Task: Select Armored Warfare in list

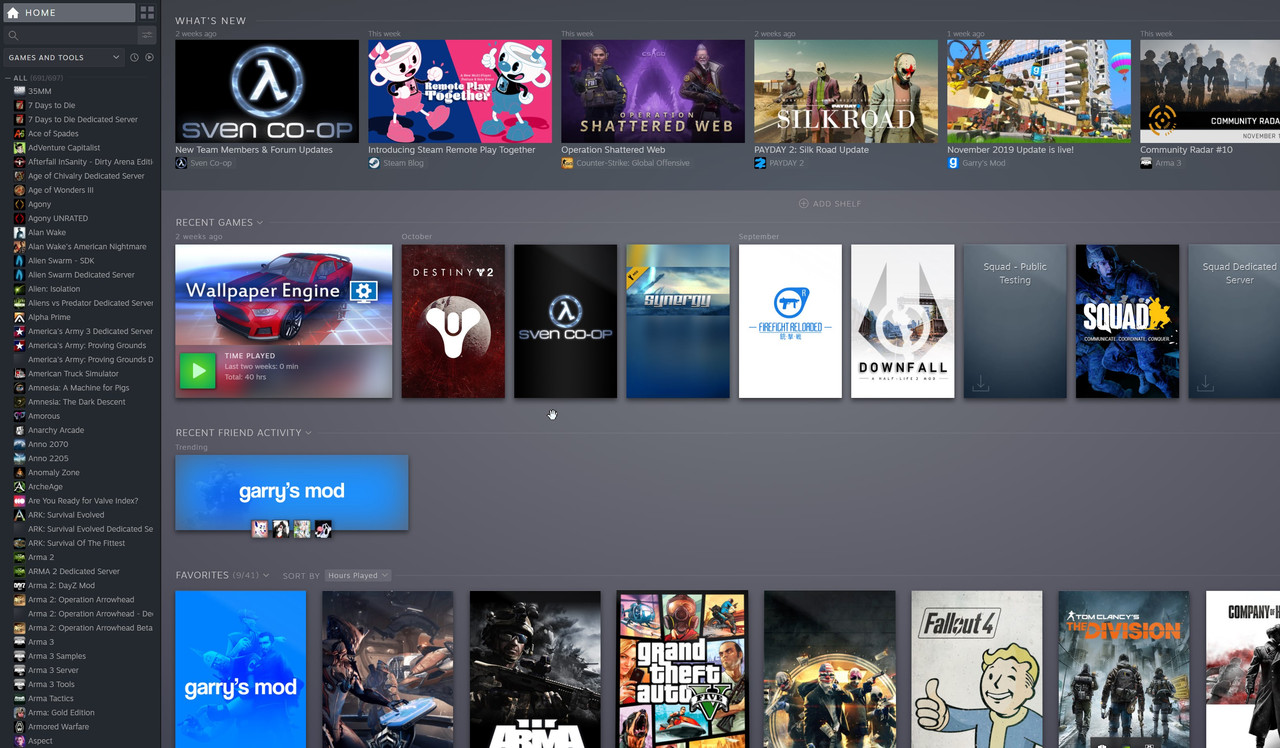Action: (x=58, y=727)
